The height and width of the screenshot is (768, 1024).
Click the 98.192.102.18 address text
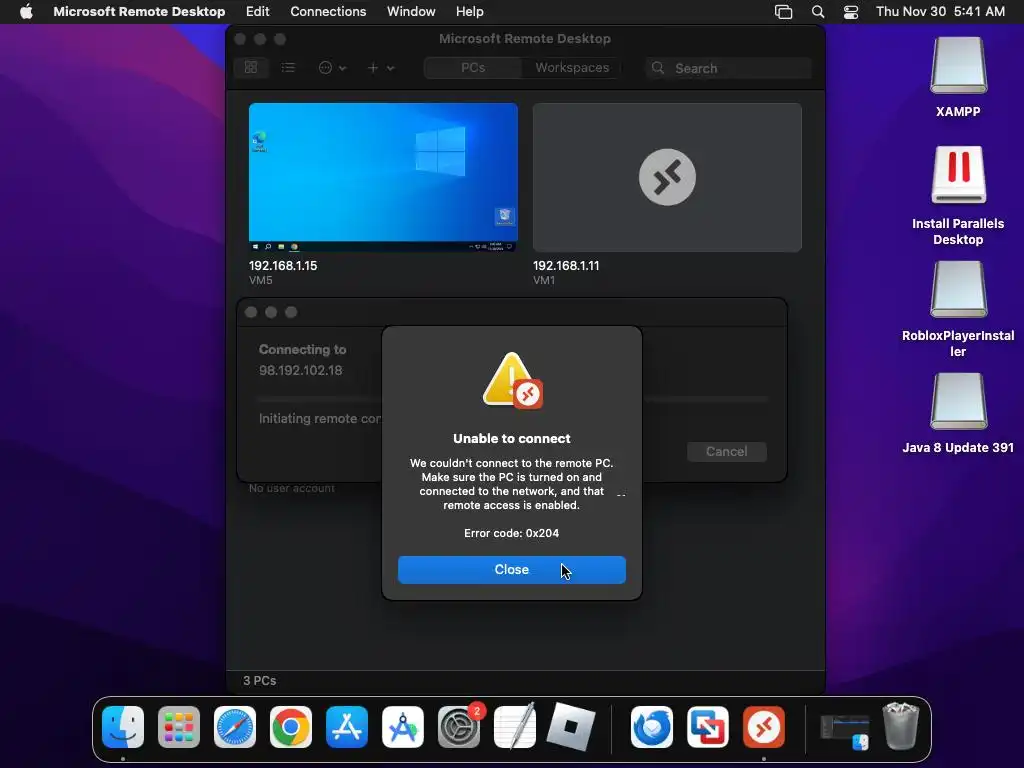pyautogui.click(x=300, y=370)
